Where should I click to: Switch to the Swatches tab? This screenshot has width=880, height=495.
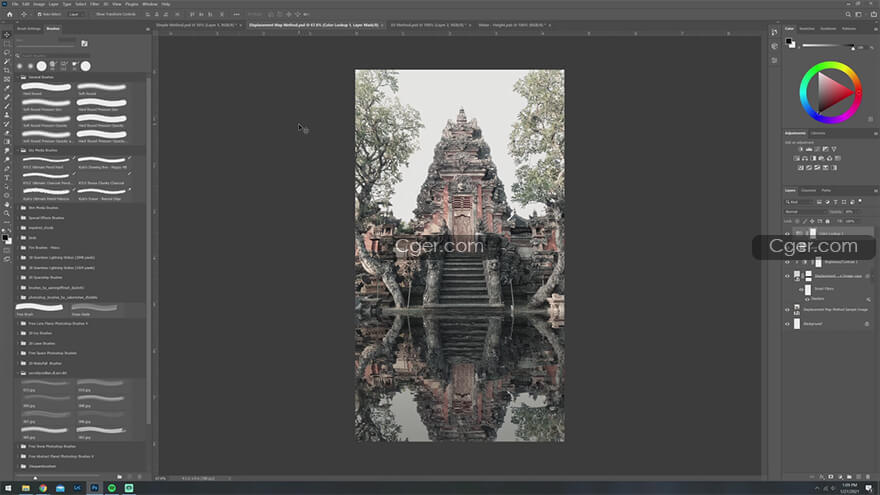point(807,29)
